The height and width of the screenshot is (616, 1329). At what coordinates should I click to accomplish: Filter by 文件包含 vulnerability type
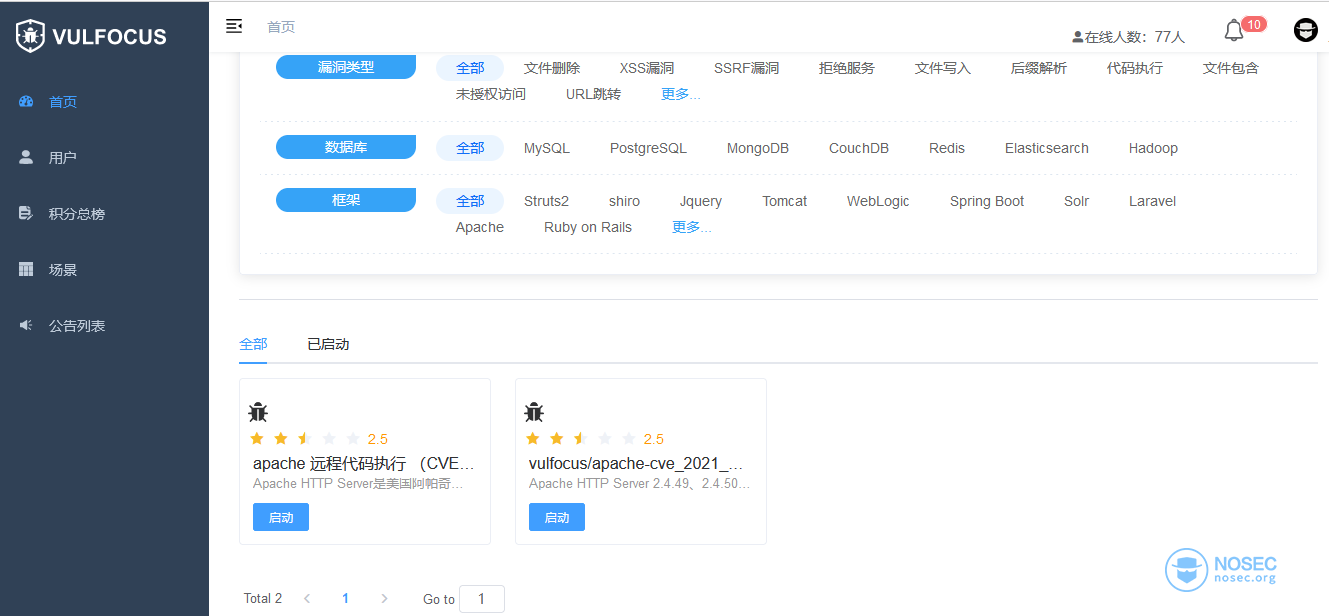(1231, 68)
